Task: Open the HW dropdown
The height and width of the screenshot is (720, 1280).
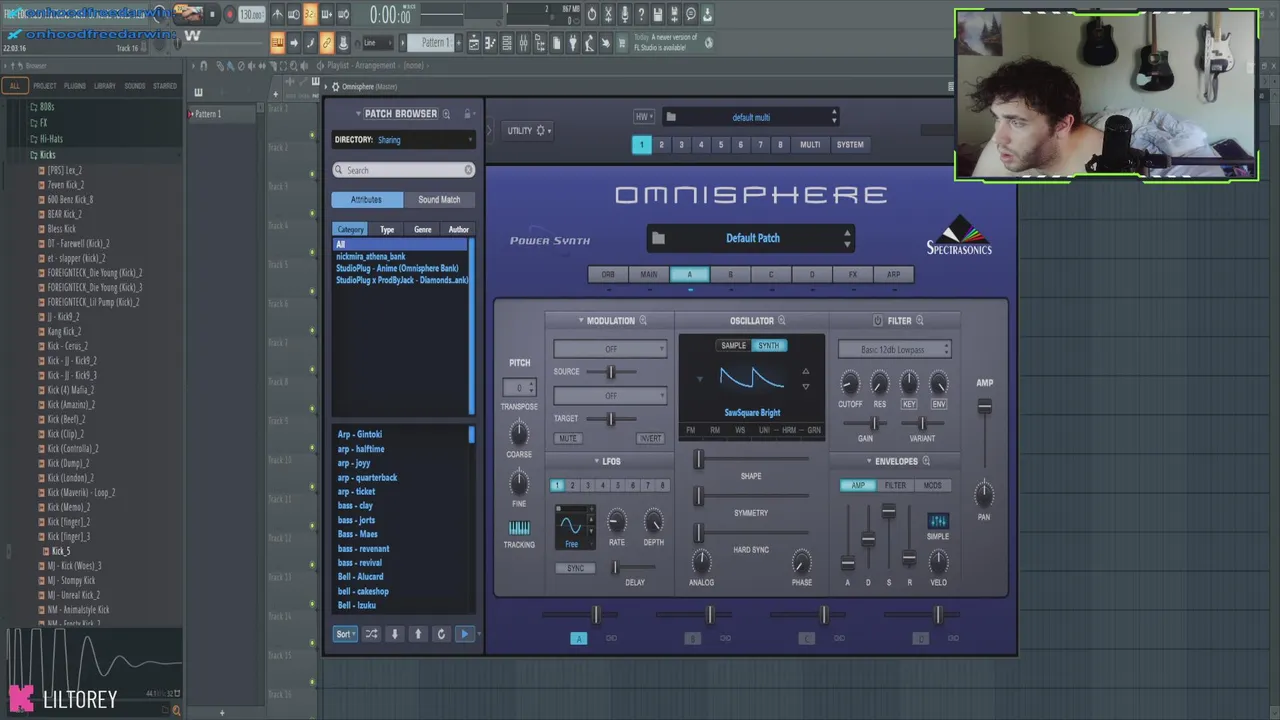Action: click(x=643, y=117)
